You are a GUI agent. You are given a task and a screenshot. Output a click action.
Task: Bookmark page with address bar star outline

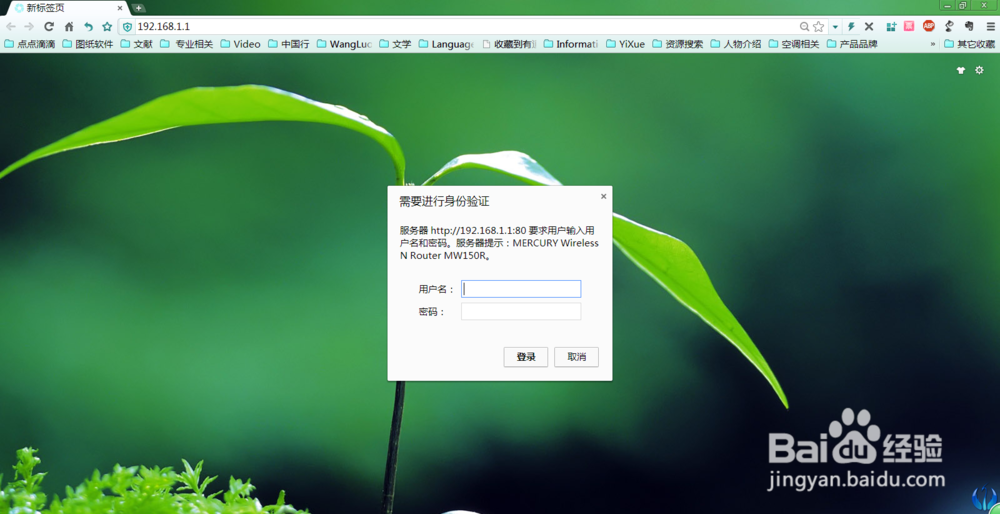819,27
